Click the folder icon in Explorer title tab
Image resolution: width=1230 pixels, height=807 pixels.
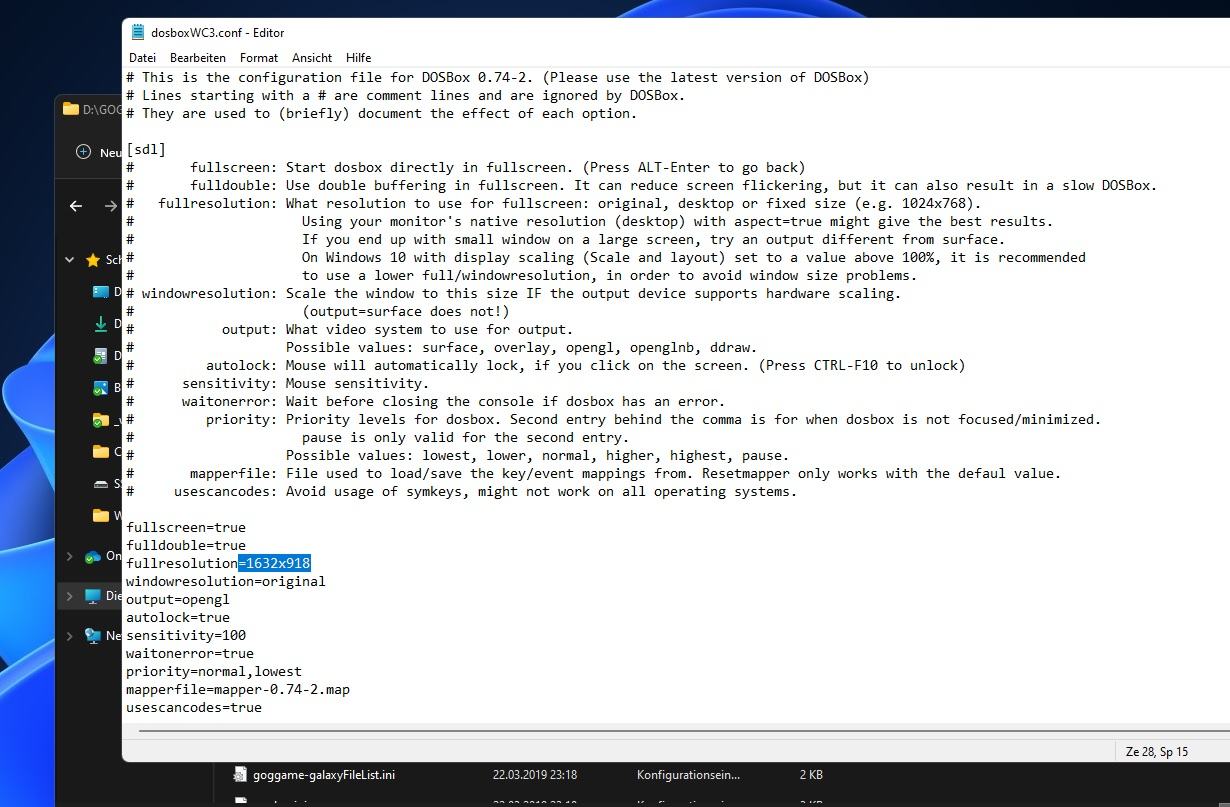[x=70, y=109]
